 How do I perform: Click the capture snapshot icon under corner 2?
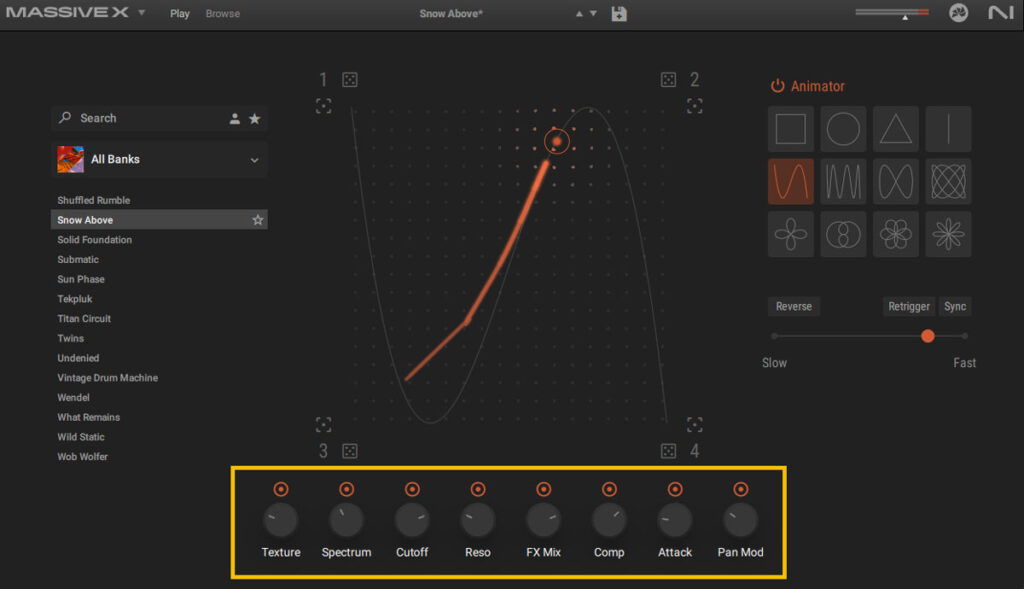pyautogui.click(x=695, y=106)
